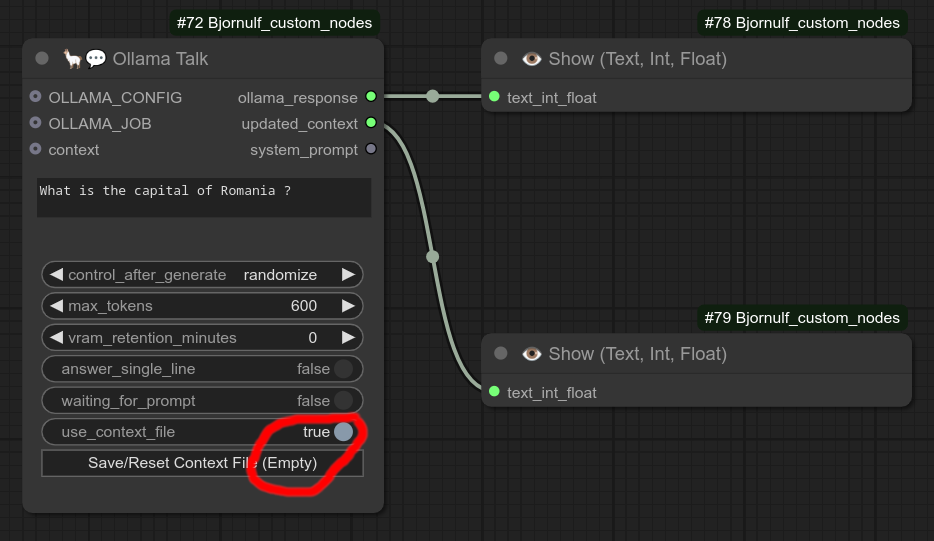Click the max_tokens value 600
Viewport: 934px width, 541px height.
[x=304, y=306]
